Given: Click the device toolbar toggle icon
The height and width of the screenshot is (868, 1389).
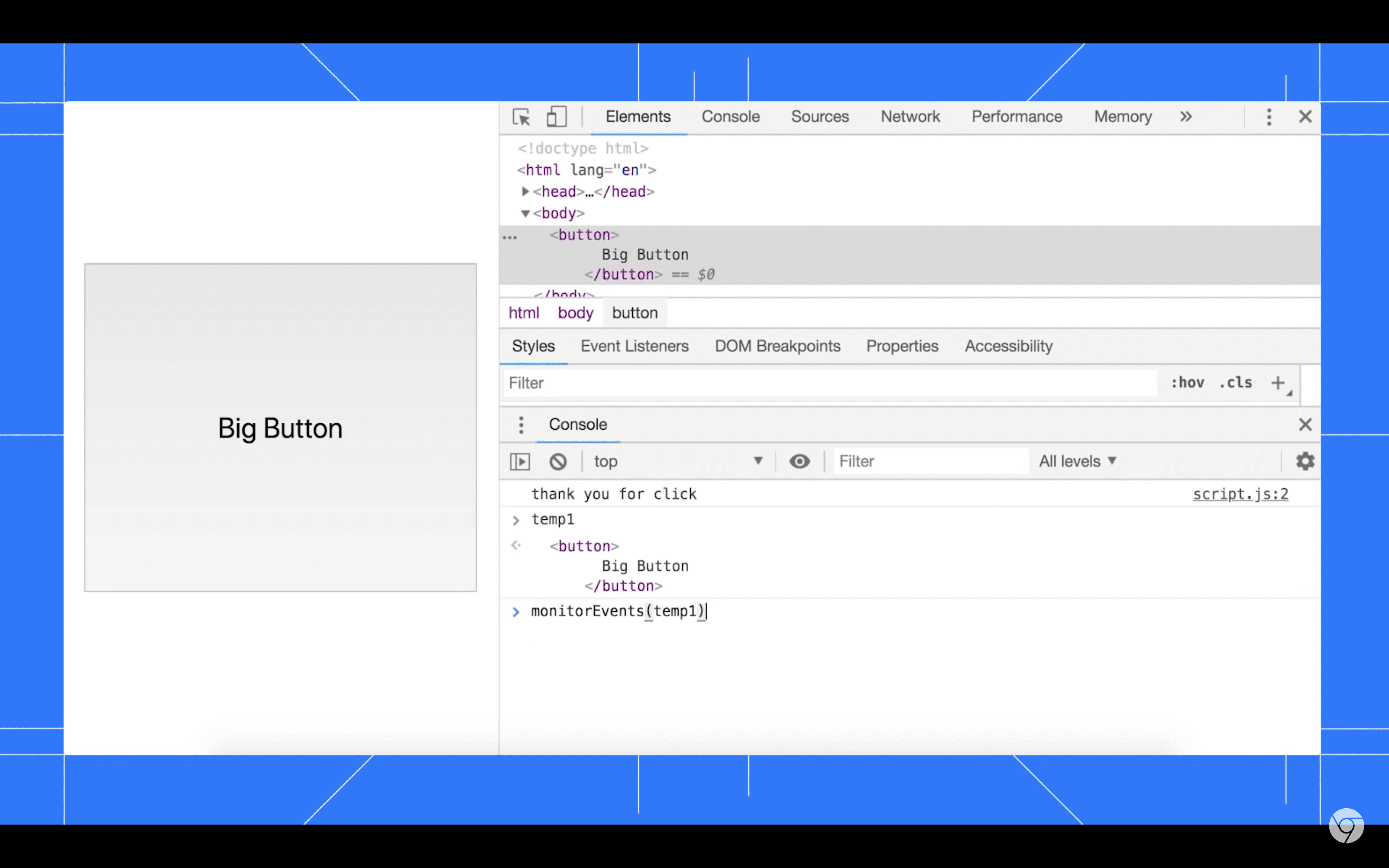Looking at the screenshot, I should (x=556, y=116).
